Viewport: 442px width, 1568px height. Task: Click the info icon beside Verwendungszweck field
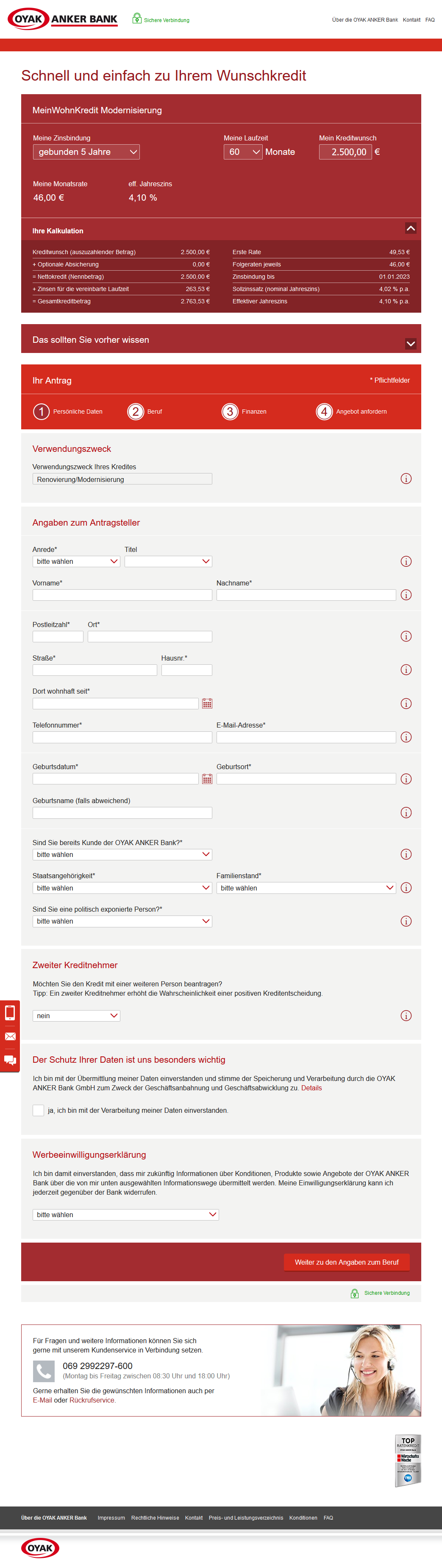pos(406,479)
